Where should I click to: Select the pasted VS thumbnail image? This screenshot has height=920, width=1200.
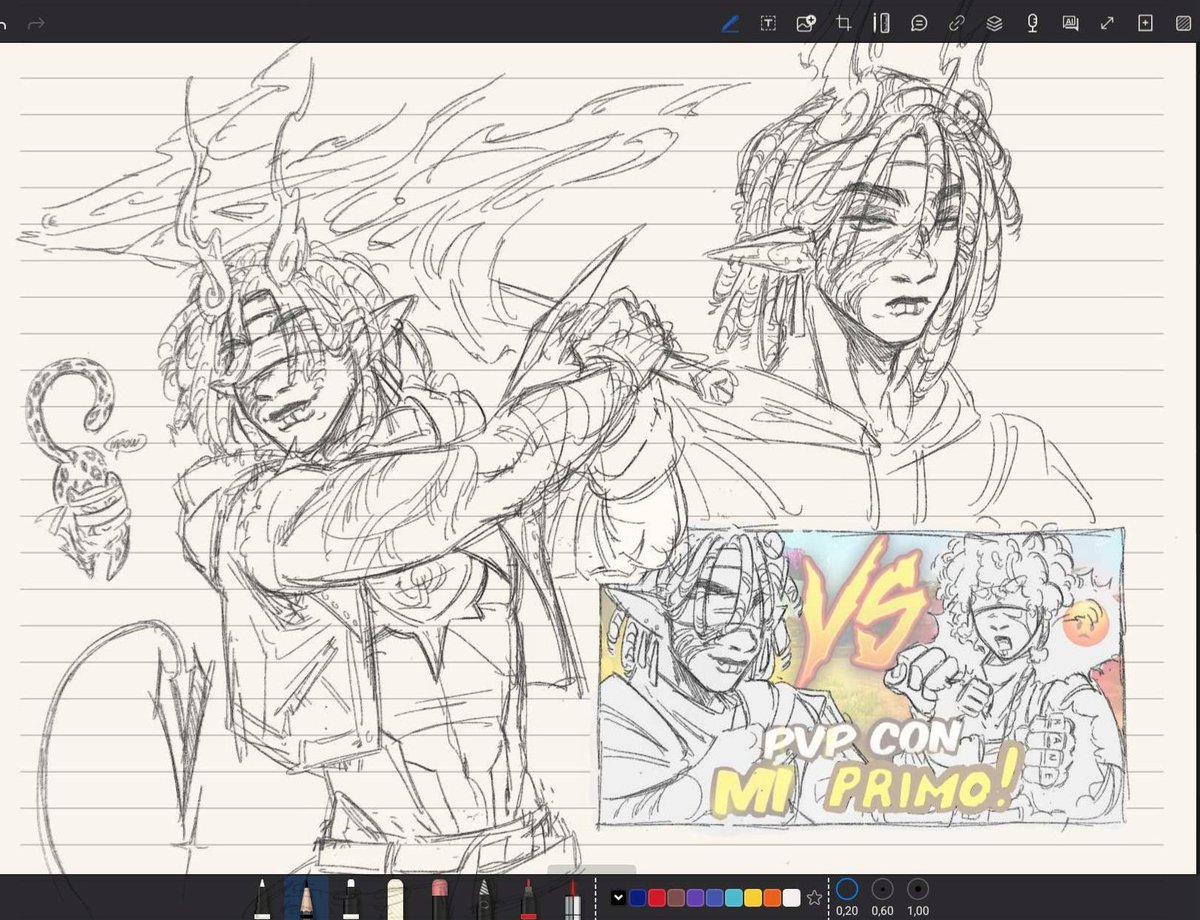tap(861, 676)
